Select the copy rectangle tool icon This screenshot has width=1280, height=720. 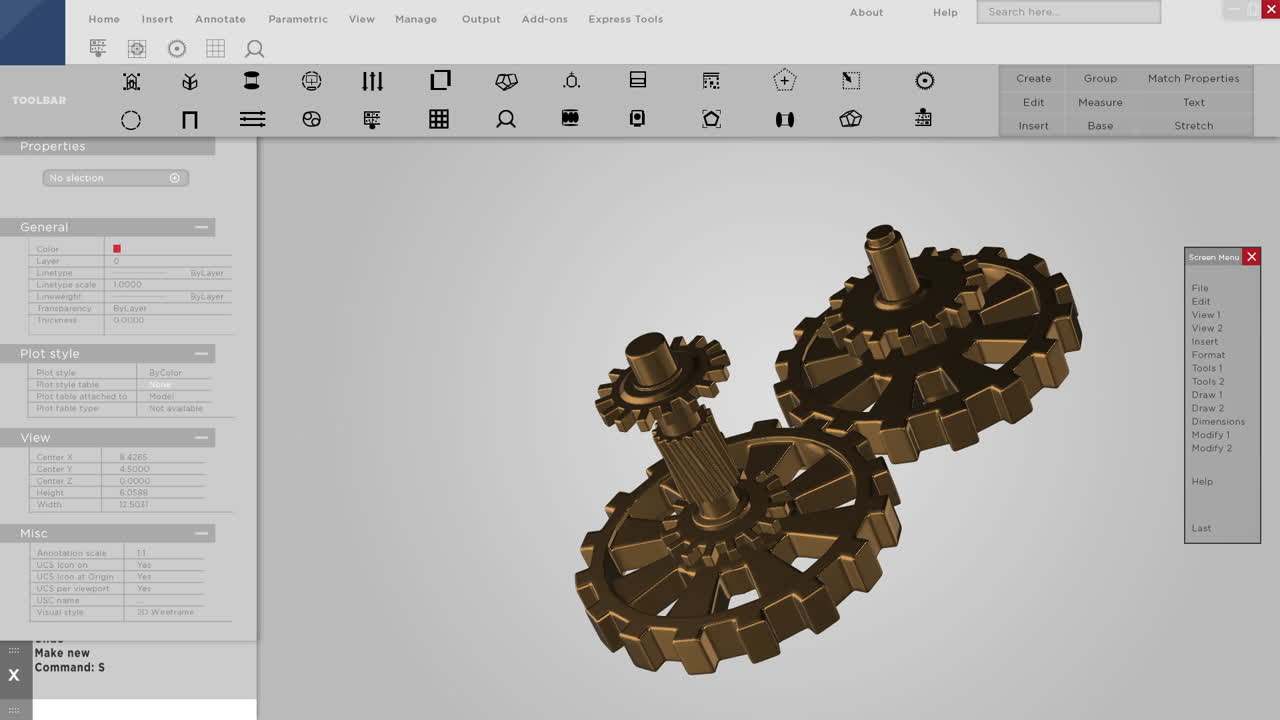[x=439, y=80]
